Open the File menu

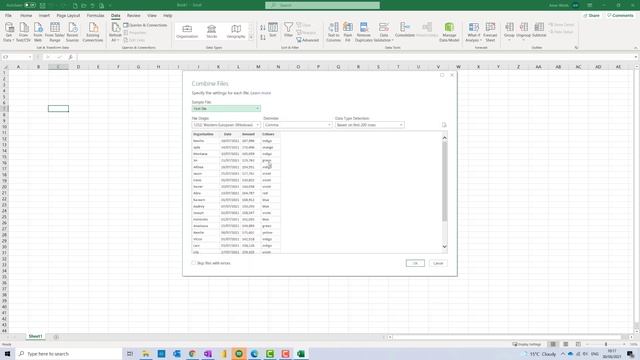8,16
